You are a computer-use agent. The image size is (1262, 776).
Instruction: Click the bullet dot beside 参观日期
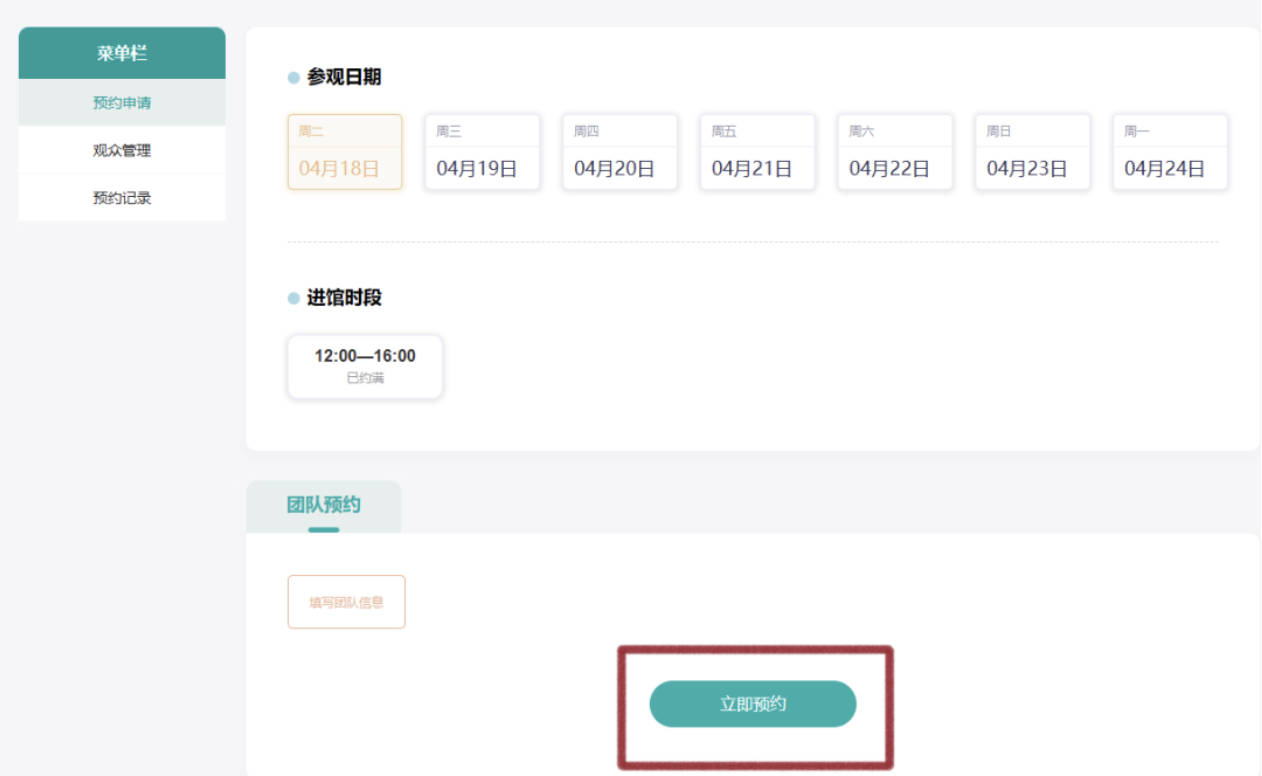294,78
